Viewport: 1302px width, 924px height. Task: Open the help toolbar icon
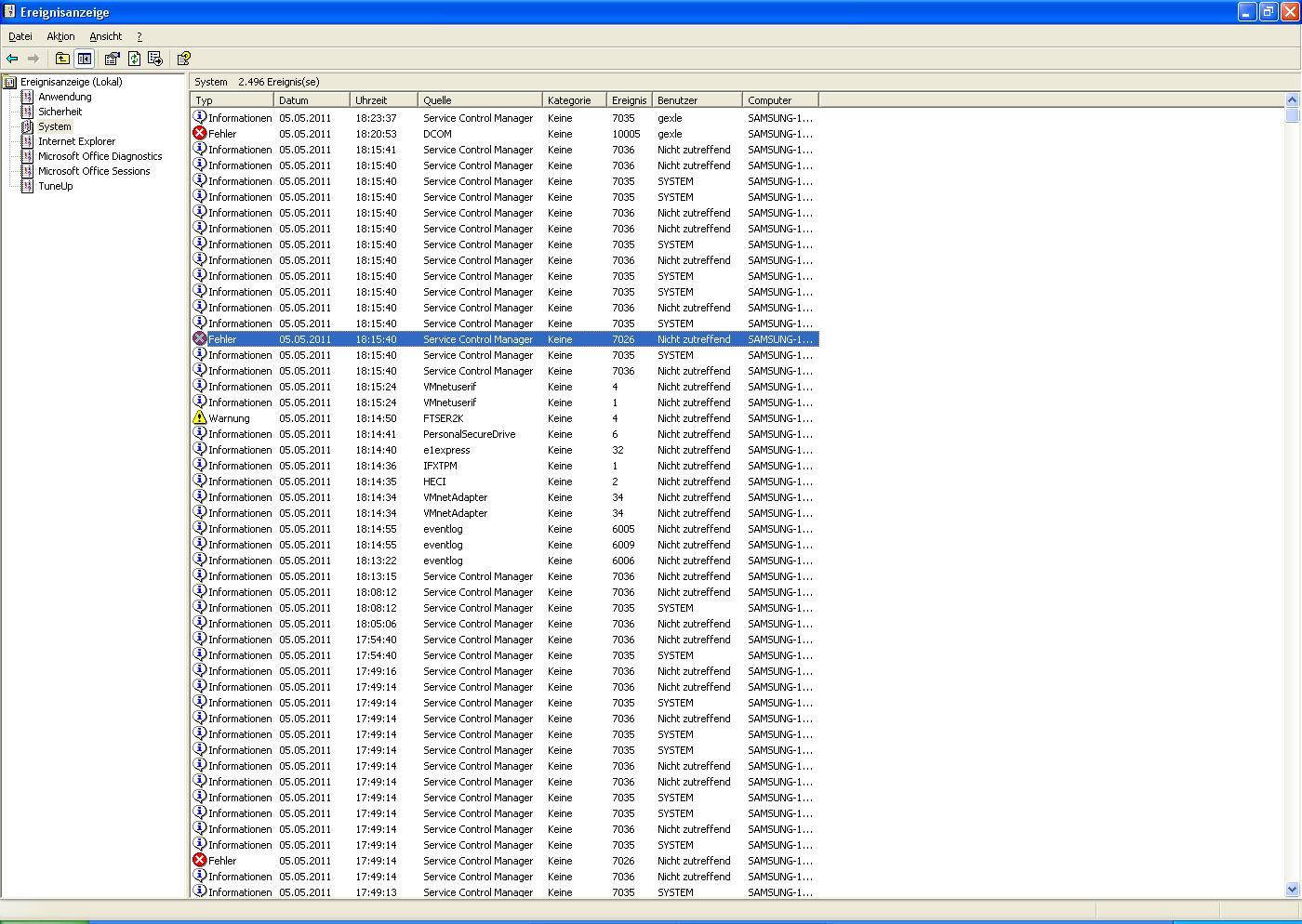tap(184, 59)
